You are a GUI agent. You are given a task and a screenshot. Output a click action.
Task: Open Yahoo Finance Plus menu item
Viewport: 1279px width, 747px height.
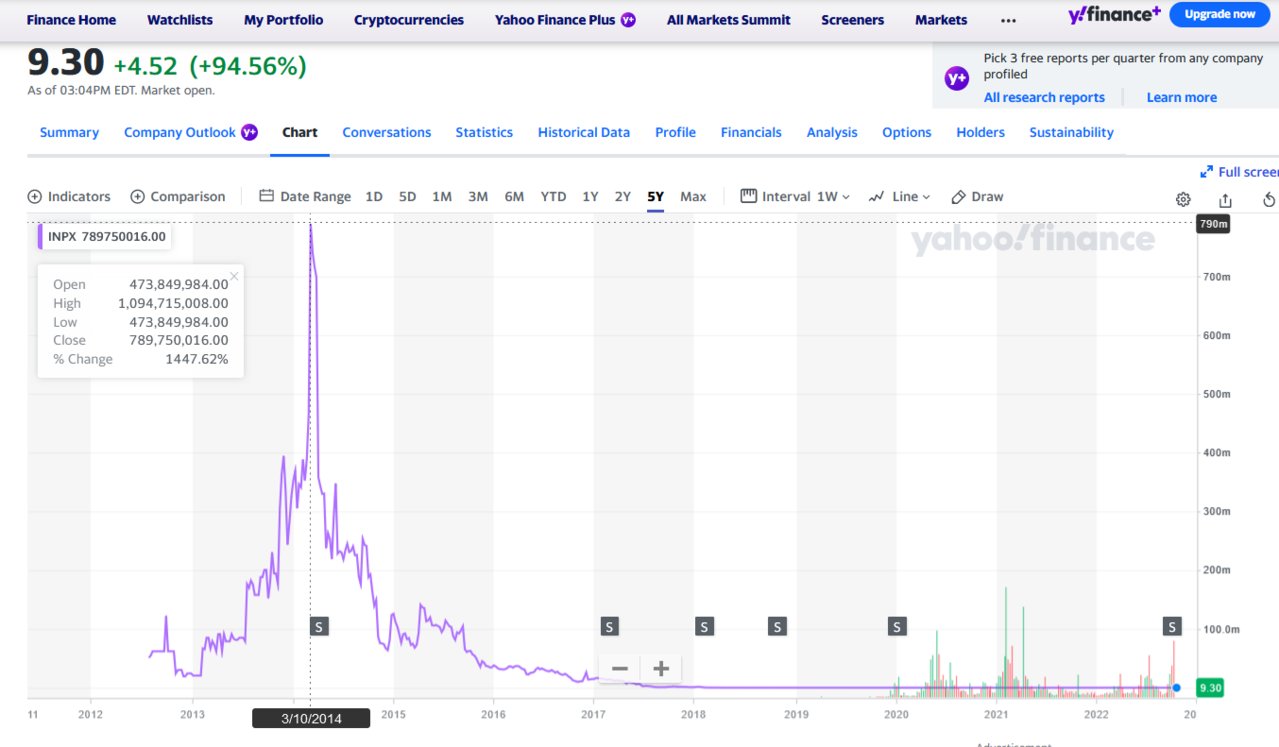tap(565, 20)
